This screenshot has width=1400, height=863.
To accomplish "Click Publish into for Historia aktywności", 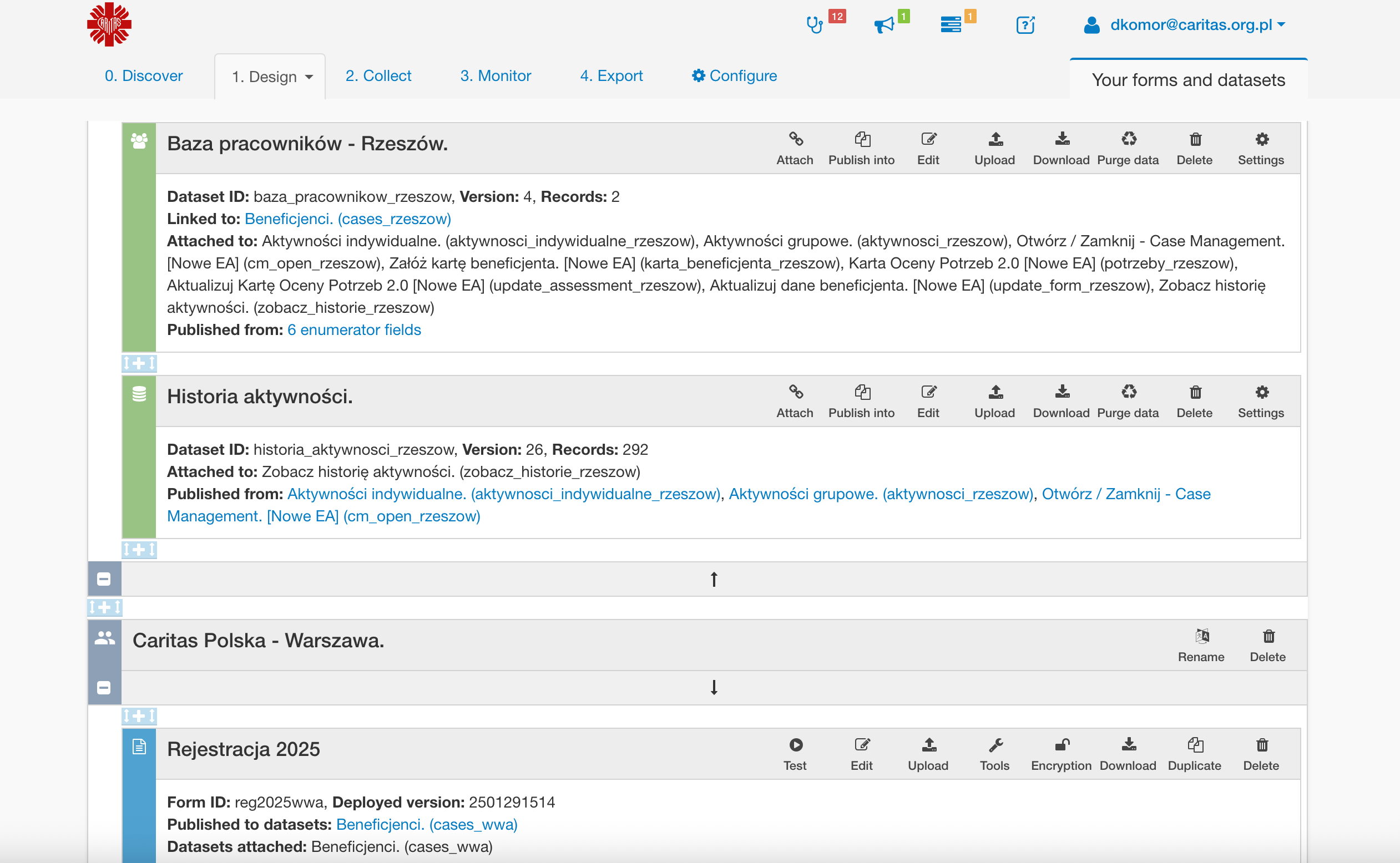I will click(861, 400).
